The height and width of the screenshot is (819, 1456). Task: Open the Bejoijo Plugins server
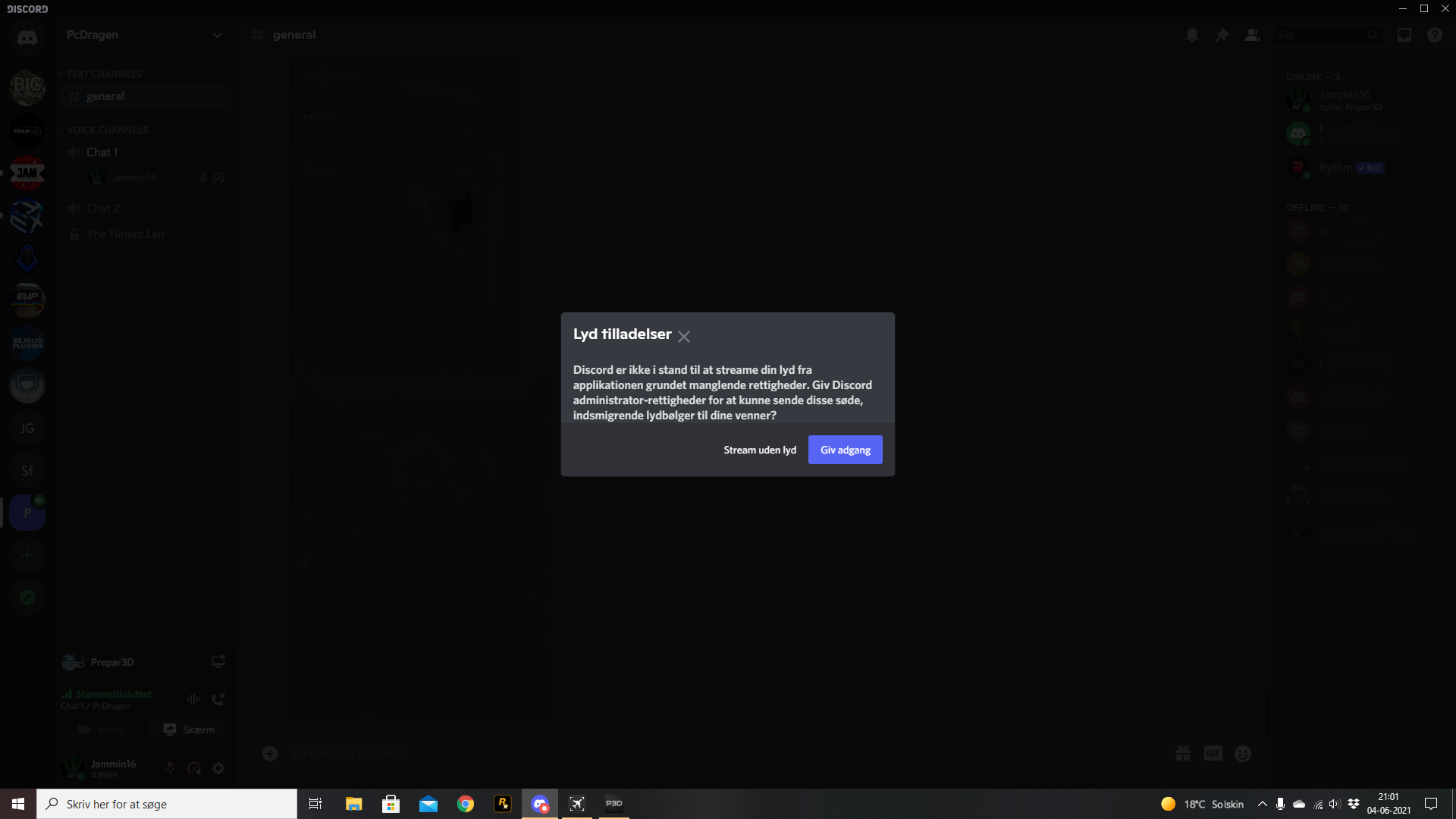pyautogui.click(x=27, y=343)
